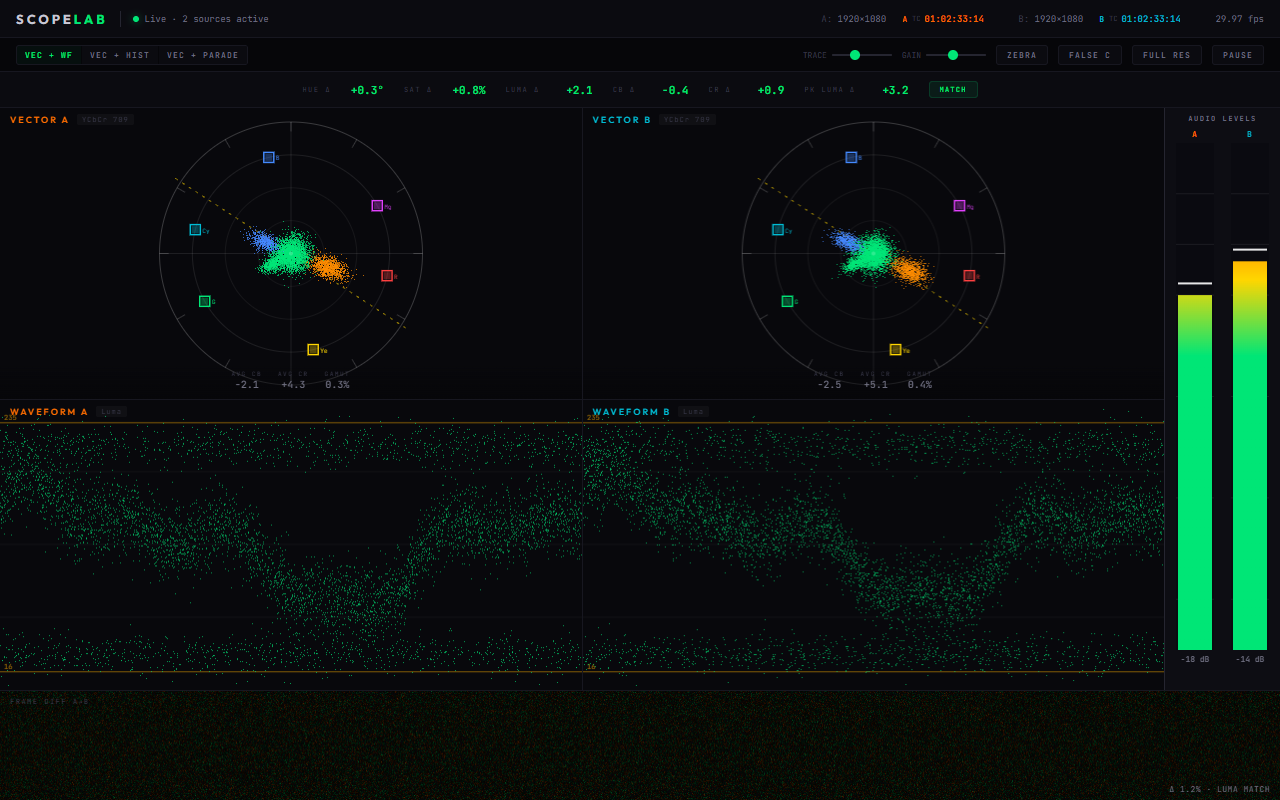Click the green Live status dot

136,19
